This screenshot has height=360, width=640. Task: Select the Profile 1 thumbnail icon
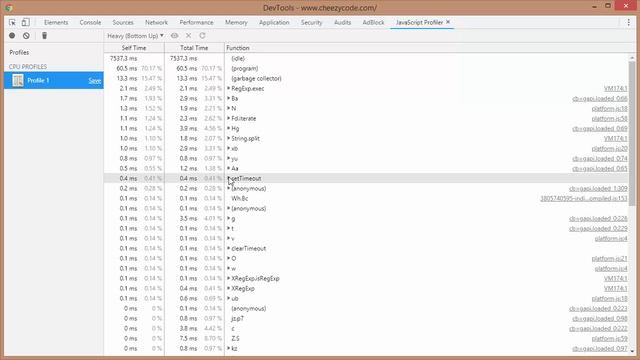point(18,80)
